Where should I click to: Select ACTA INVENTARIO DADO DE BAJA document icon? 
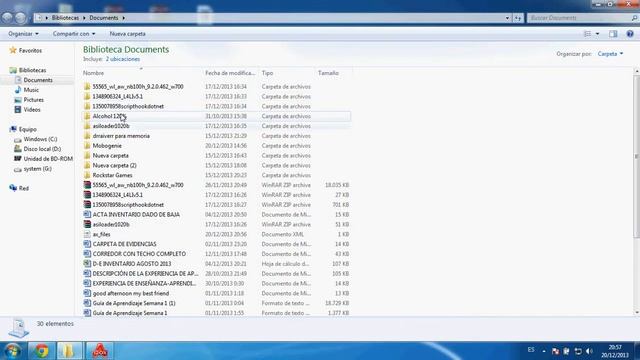click(87, 214)
